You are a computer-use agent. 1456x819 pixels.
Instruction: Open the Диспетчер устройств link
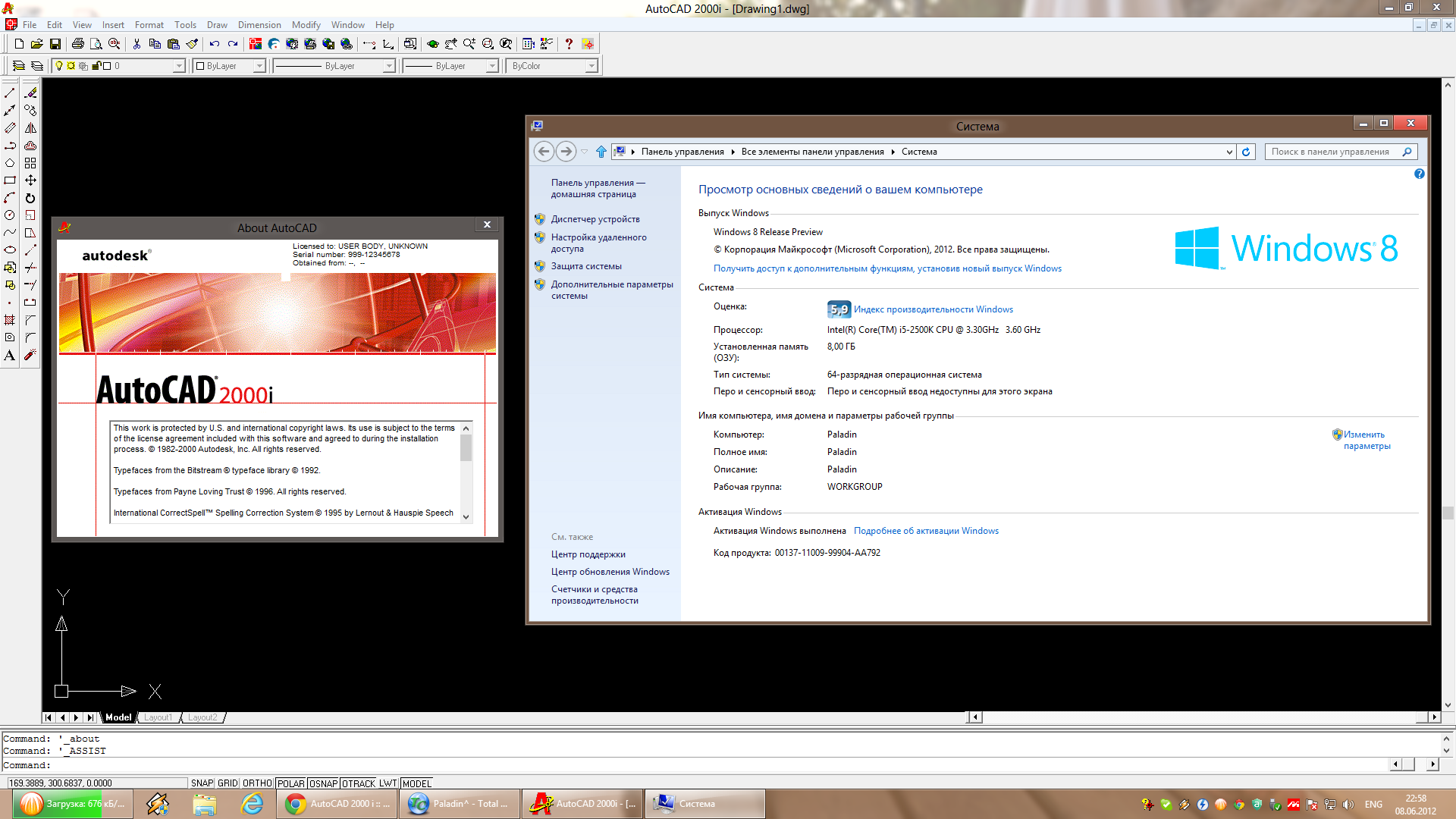595,219
